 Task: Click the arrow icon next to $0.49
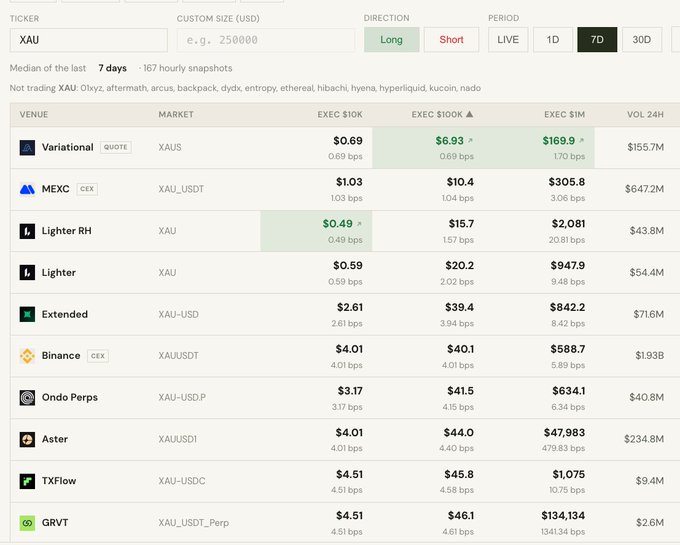tap(359, 224)
